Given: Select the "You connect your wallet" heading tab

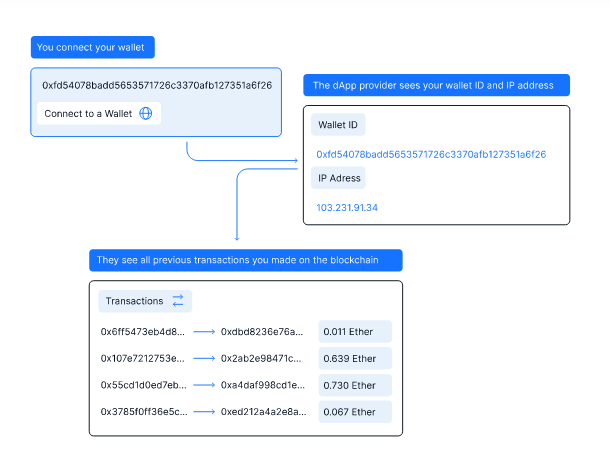Looking at the screenshot, I should tap(94, 47).
